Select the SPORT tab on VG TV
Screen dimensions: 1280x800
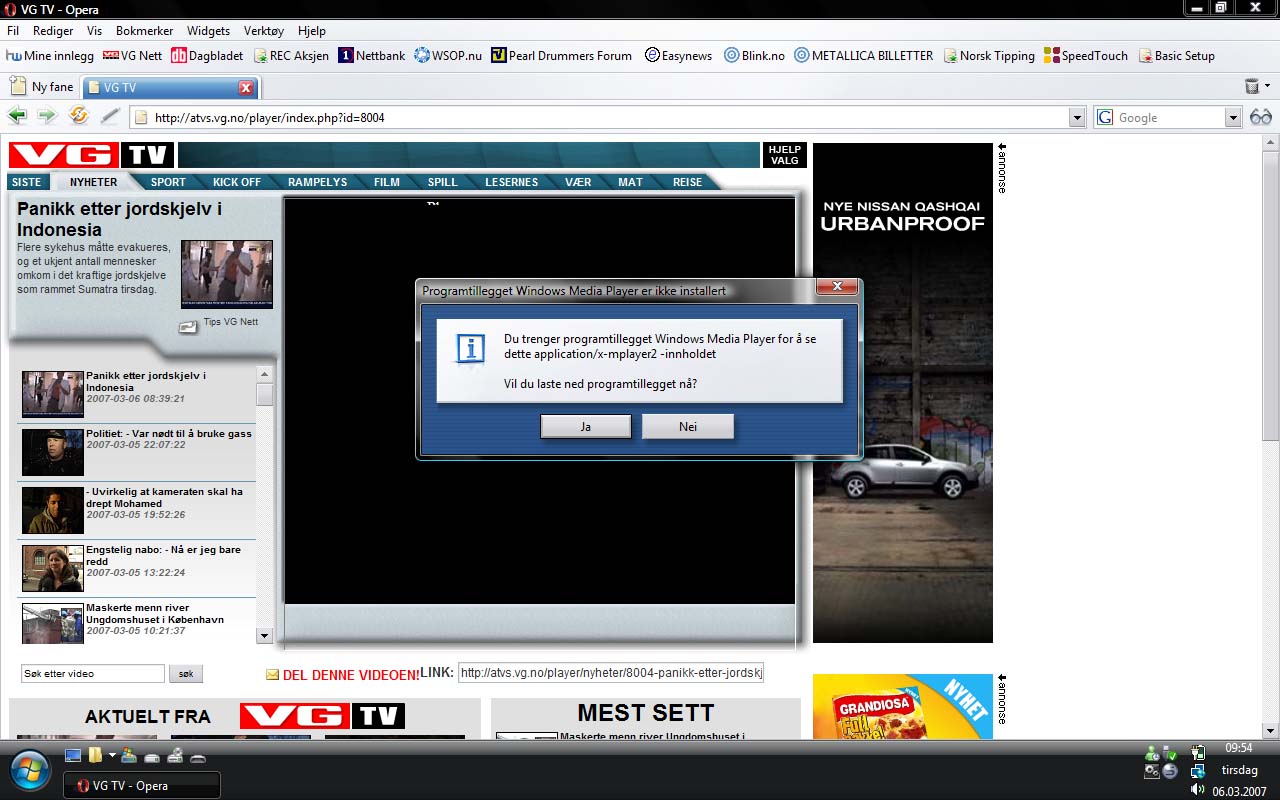[168, 182]
